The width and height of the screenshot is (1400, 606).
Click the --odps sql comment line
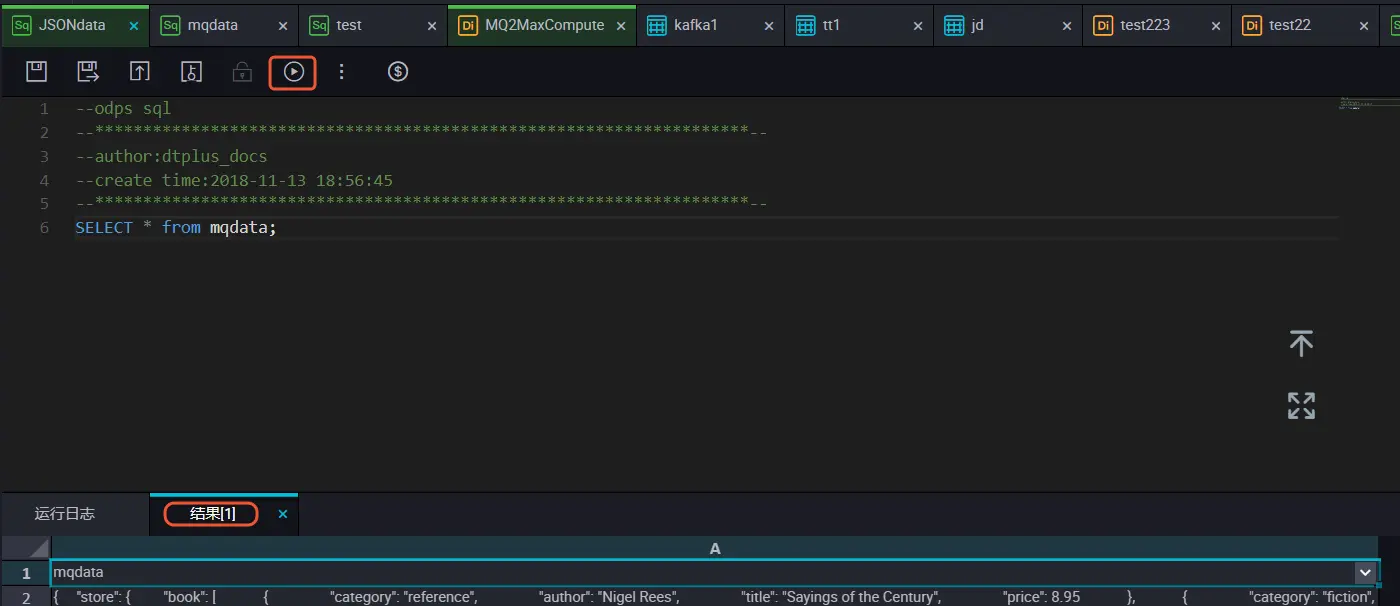click(x=123, y=108)
